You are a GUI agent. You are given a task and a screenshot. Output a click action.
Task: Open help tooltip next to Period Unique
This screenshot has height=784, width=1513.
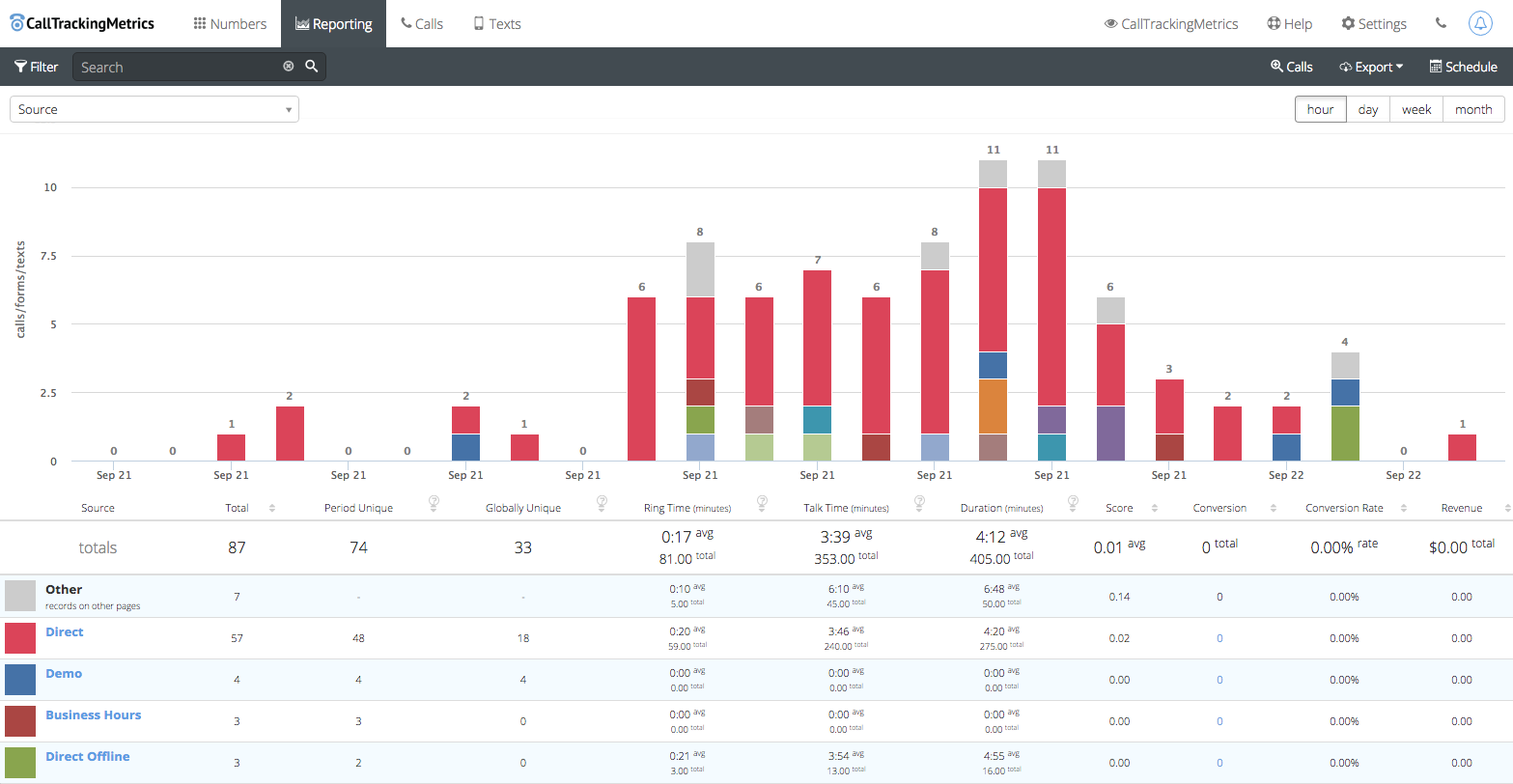[434, 502]
